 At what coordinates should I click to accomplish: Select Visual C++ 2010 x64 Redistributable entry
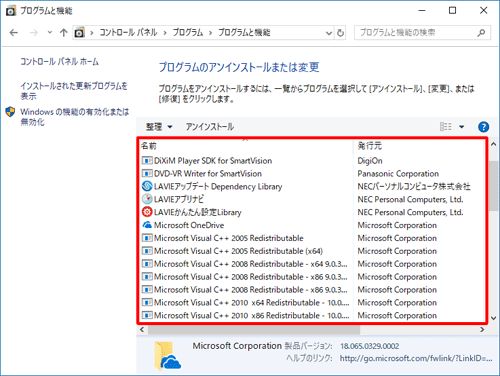251,303
